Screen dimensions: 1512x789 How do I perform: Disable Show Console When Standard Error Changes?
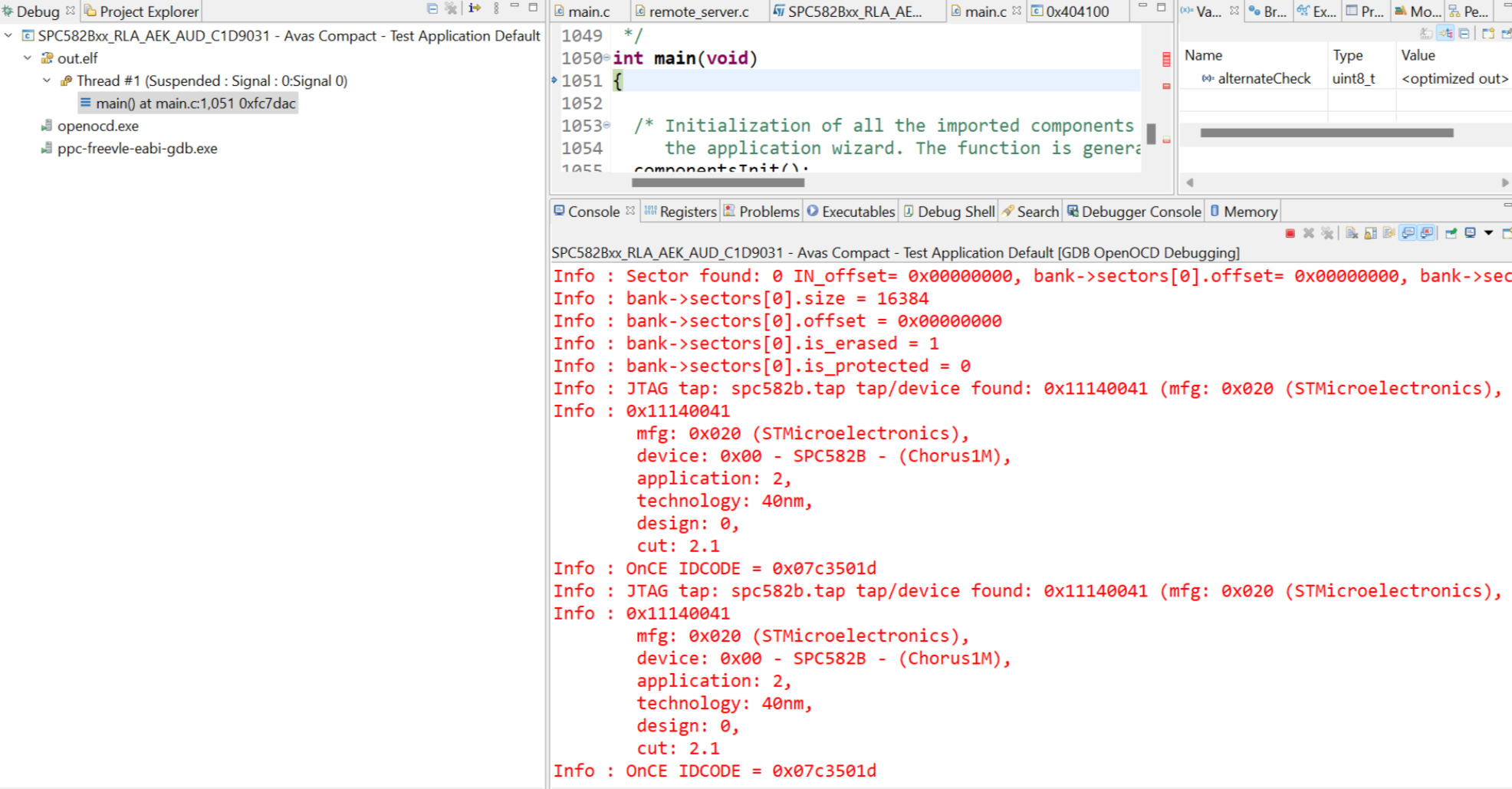[1425, 233]
